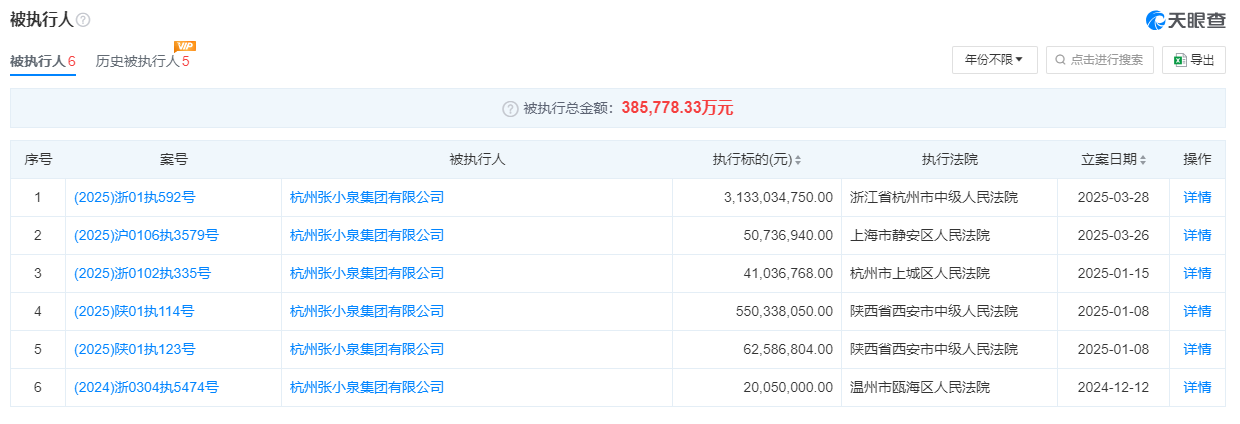This screenshot has height=424, width=1240.
Task: View 详情 for the 2025-03-28 case
Action: [x=1197, y=197]
